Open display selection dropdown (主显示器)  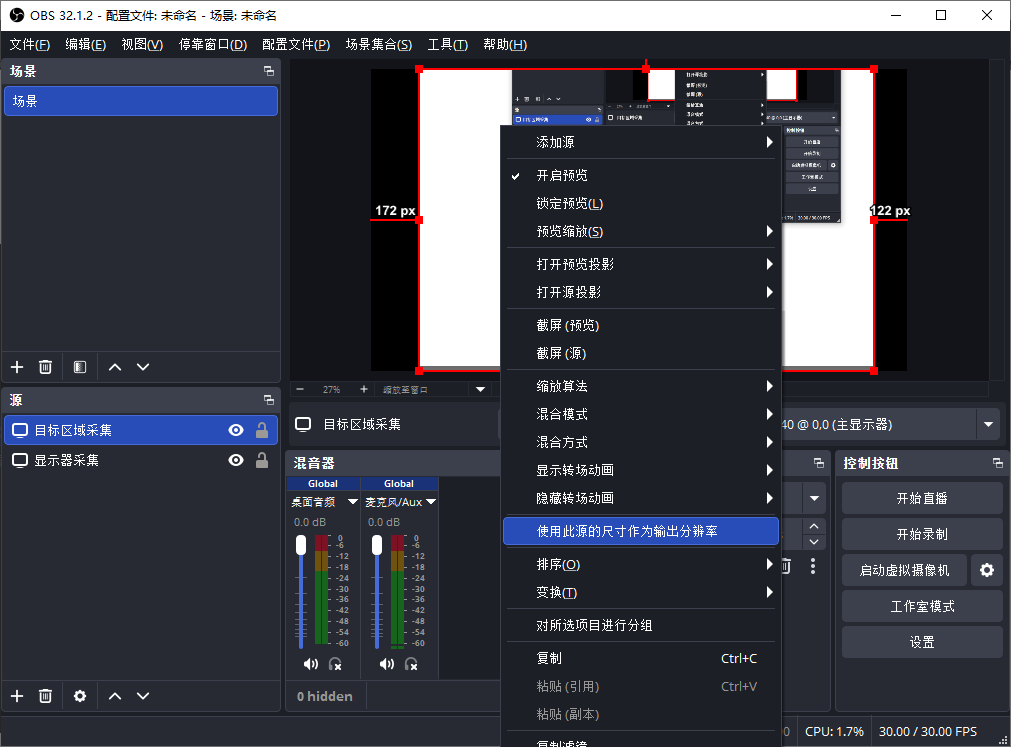pyautogui.click(x=988, y=424)
